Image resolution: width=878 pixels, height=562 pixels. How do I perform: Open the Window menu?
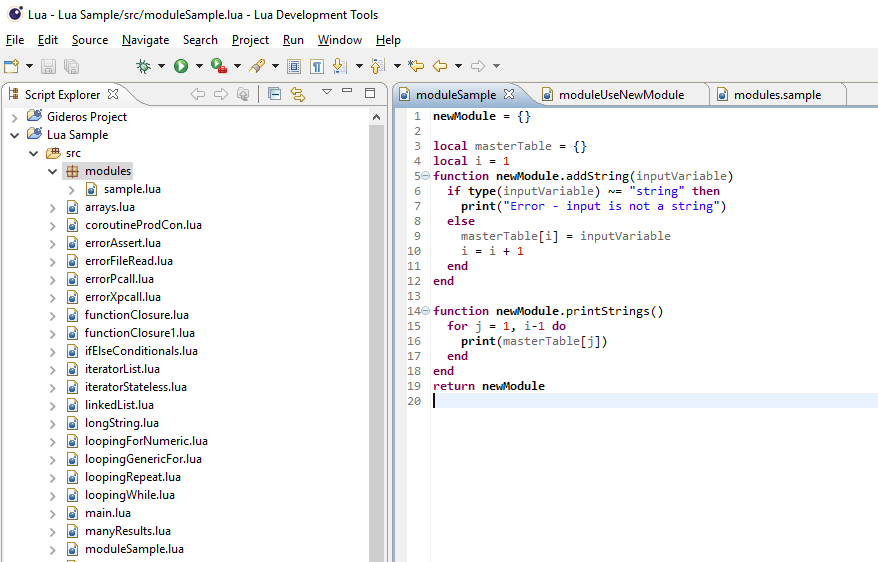pyautogui.click(x=340, y=40)
